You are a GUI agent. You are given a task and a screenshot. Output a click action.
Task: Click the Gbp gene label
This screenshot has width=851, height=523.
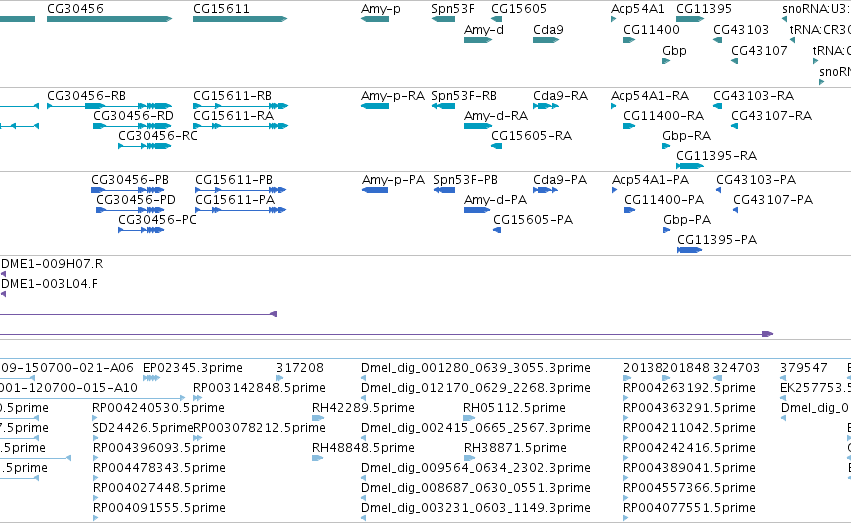(674, 51)
